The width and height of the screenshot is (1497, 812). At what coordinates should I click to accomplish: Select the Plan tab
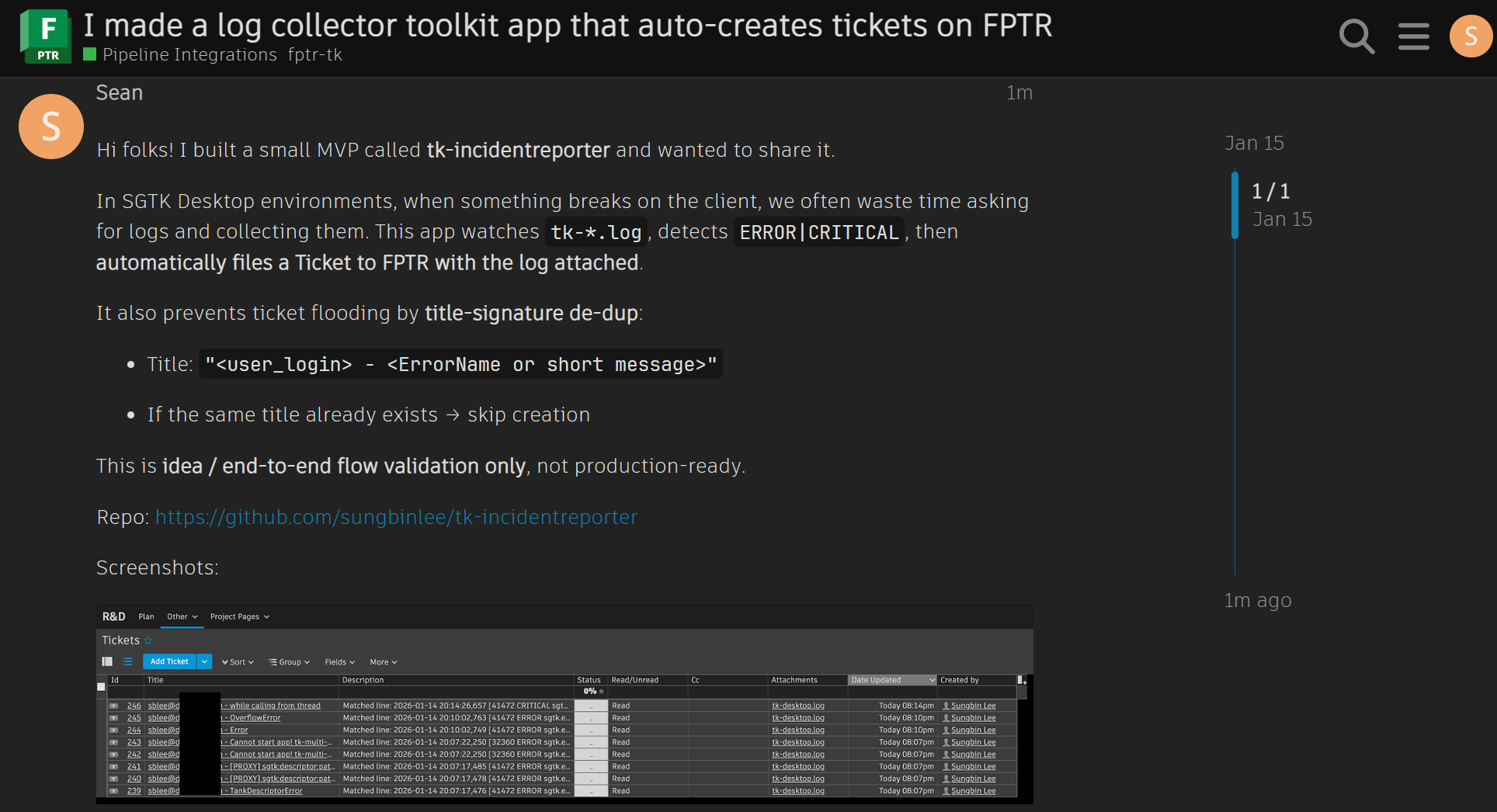point(146,617)
